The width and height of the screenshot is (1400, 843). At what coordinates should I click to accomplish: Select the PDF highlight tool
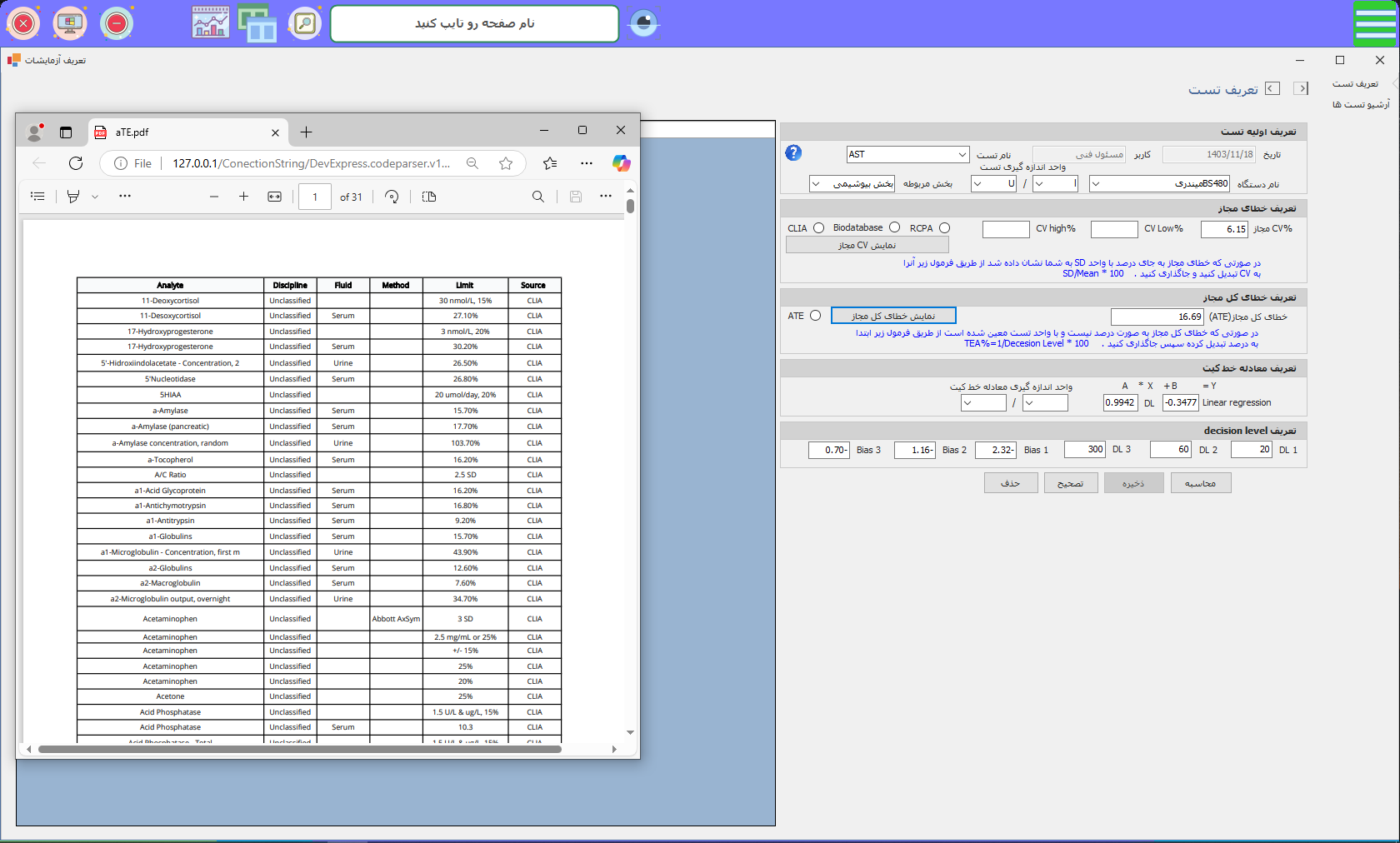pyautogui.click(x=73, y=197)
